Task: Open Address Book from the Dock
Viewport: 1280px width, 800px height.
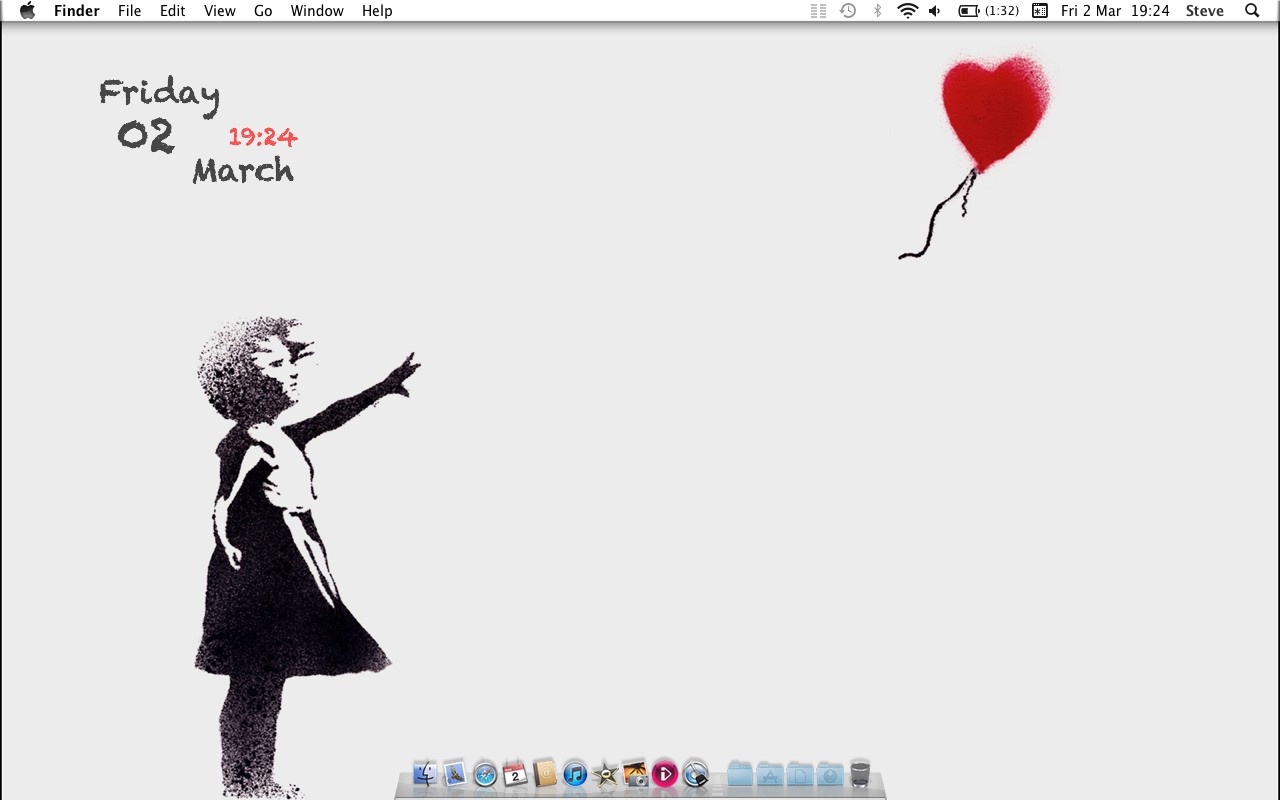Action: coord(545,773)
